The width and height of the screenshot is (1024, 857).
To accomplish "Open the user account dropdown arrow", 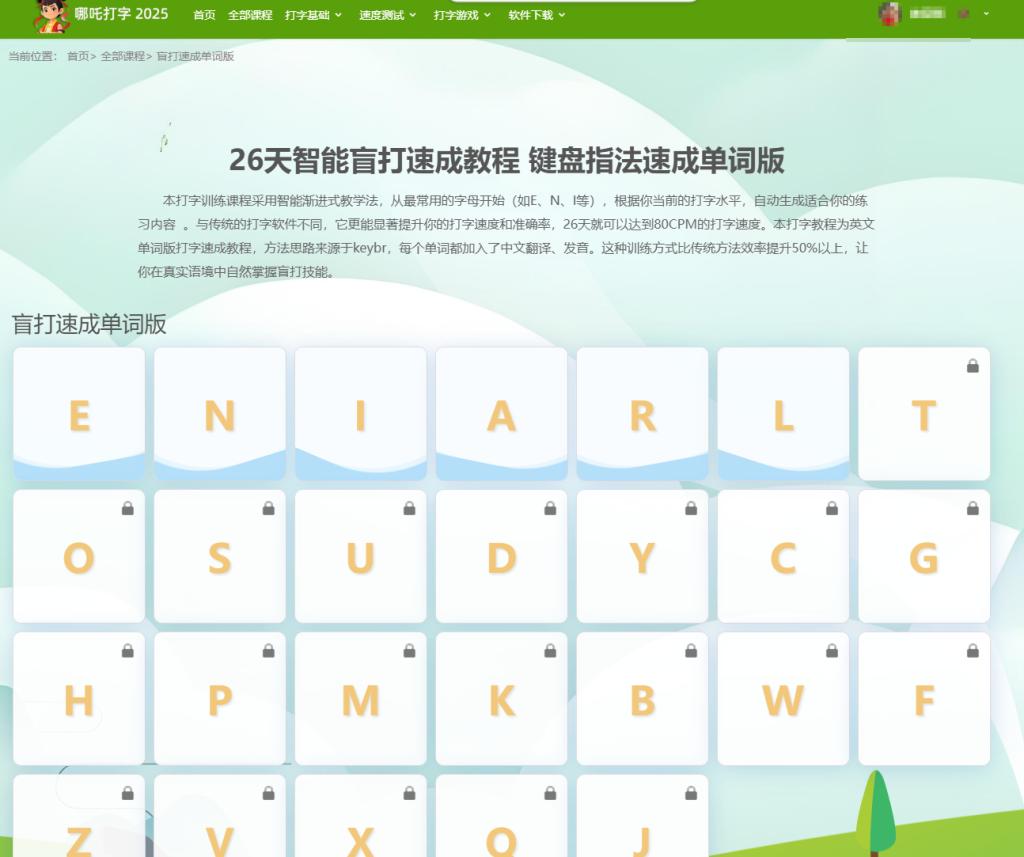I will (x=987, y=14).
